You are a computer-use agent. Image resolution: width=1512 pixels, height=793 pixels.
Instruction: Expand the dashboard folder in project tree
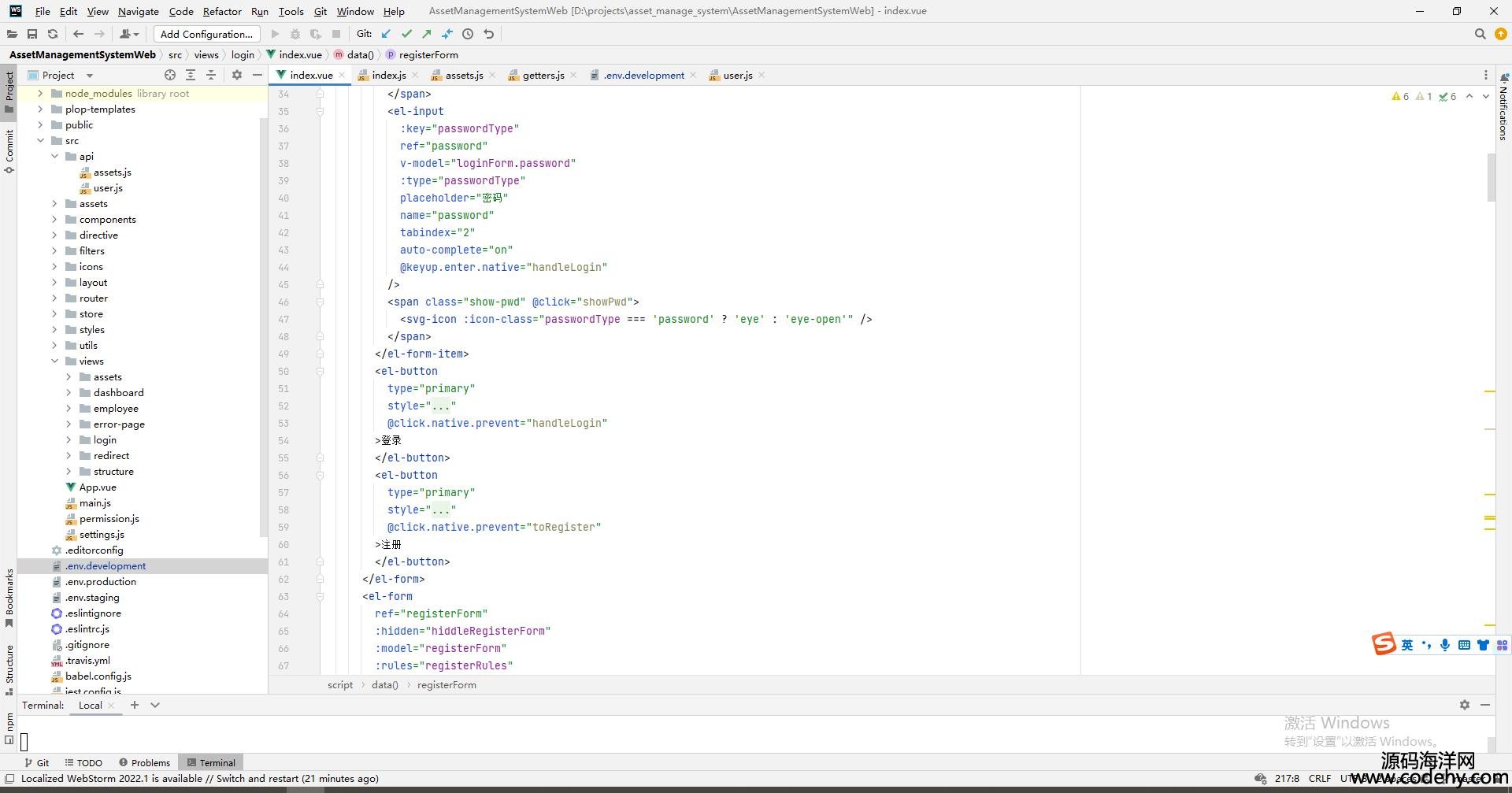coord(69,393)
